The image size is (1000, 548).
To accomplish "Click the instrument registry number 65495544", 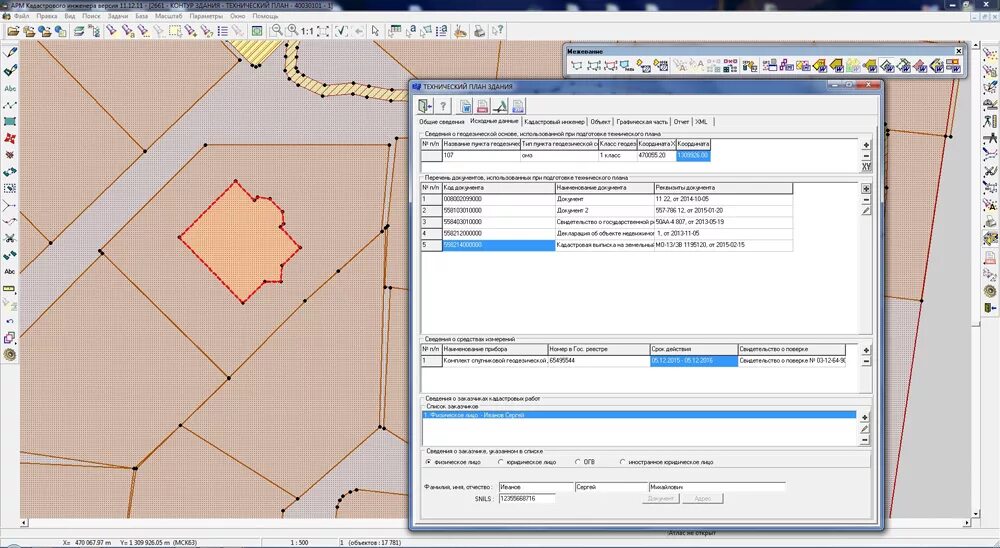I will point(598,361).
